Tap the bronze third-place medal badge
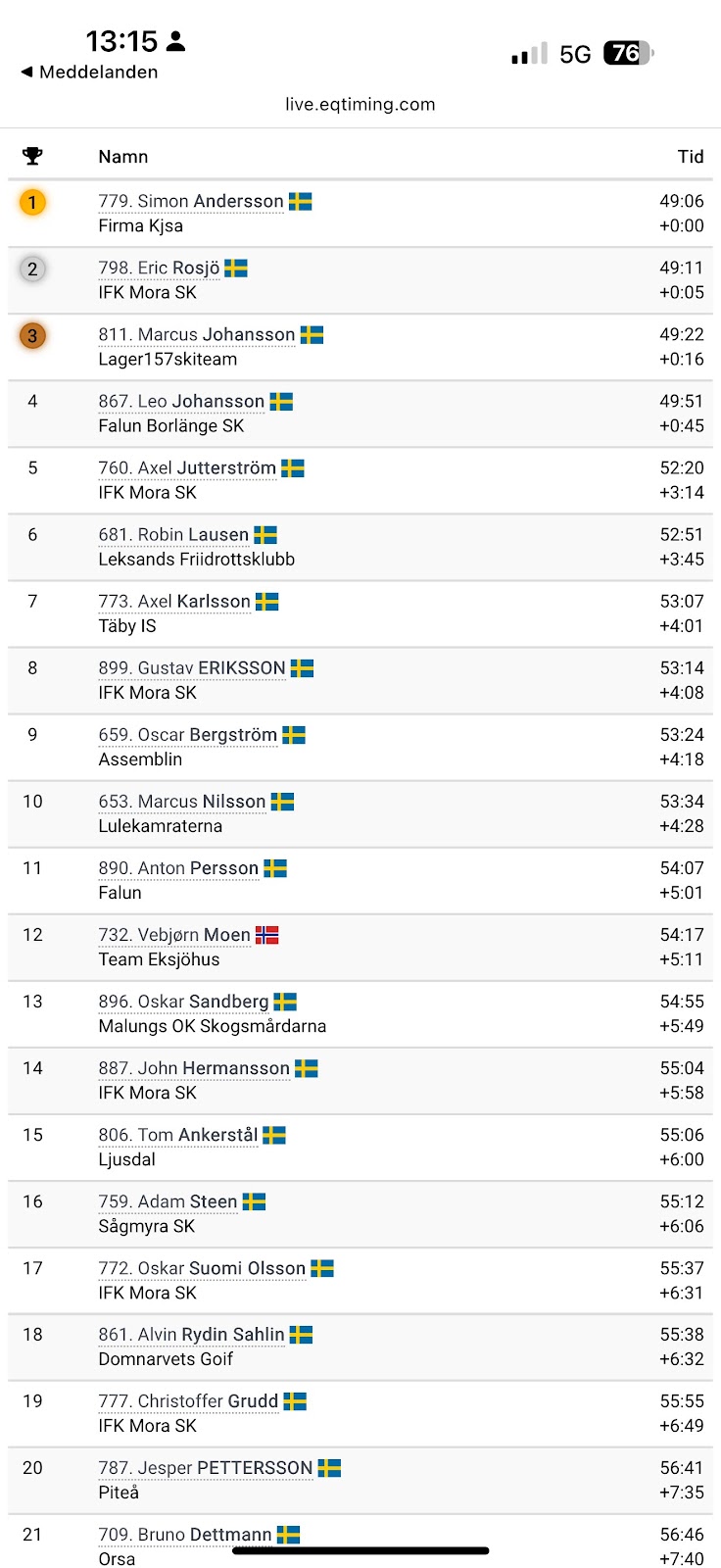This screenshot has width=721, height=1568. point(32,335)
